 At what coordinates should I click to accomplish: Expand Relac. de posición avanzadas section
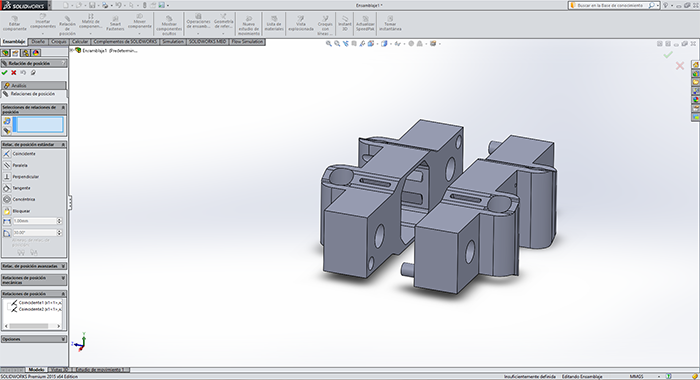34,266
